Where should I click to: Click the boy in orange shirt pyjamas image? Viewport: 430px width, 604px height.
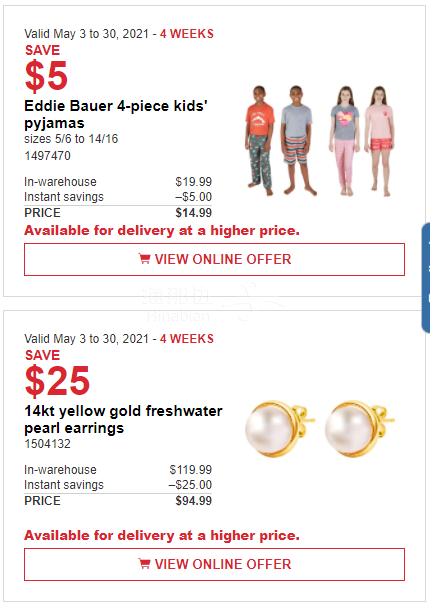tap(260, 141)
